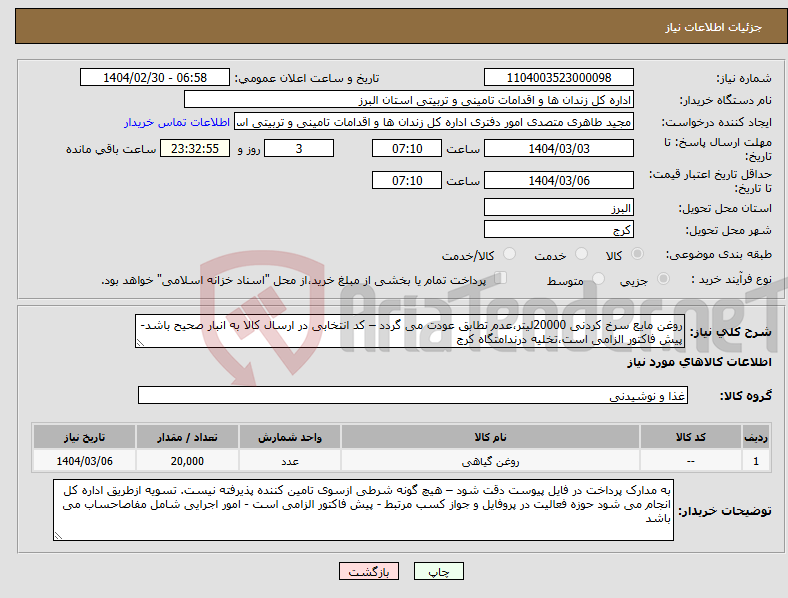
Task: Select the جزیی purchase type radio
Action: pyautogui.click(x=663, y=278)
